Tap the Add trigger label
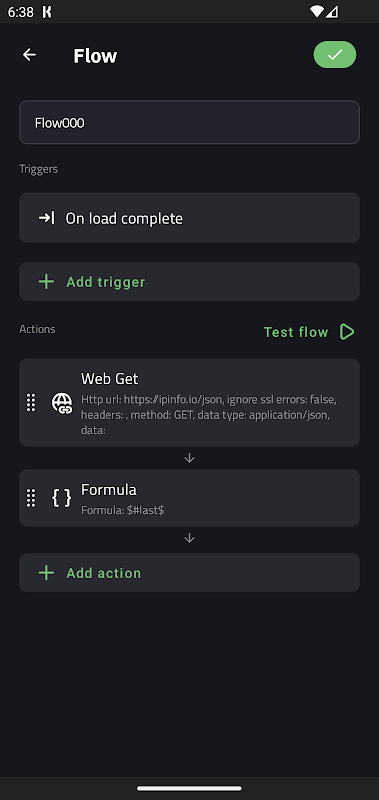 tap(106, 282)
